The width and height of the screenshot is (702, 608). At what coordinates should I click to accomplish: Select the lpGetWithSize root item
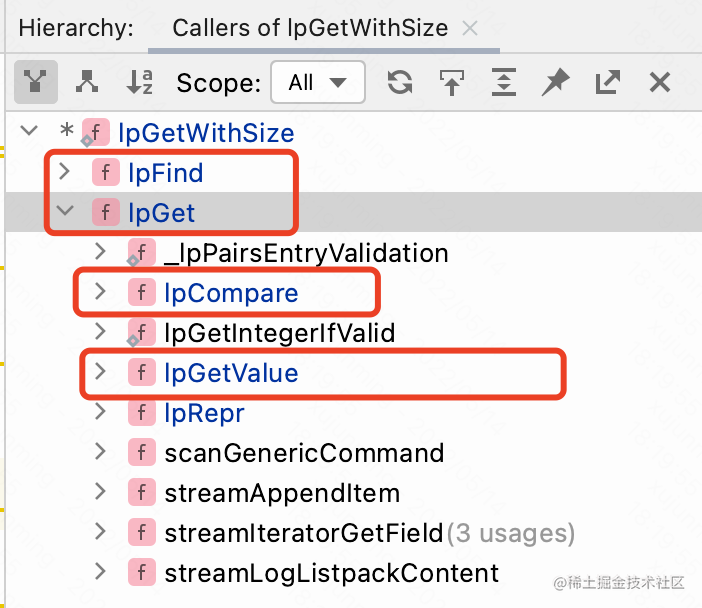206,133
